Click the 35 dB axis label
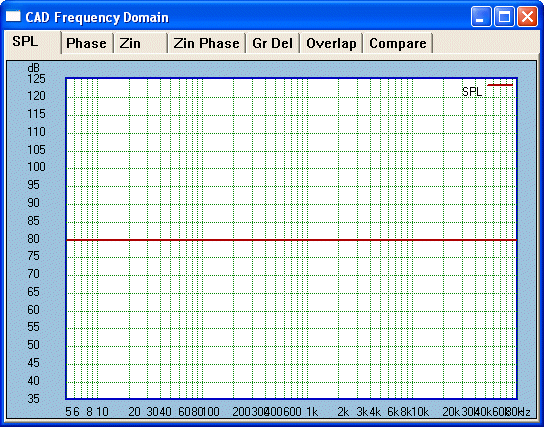544x427 pixels. 33,399
